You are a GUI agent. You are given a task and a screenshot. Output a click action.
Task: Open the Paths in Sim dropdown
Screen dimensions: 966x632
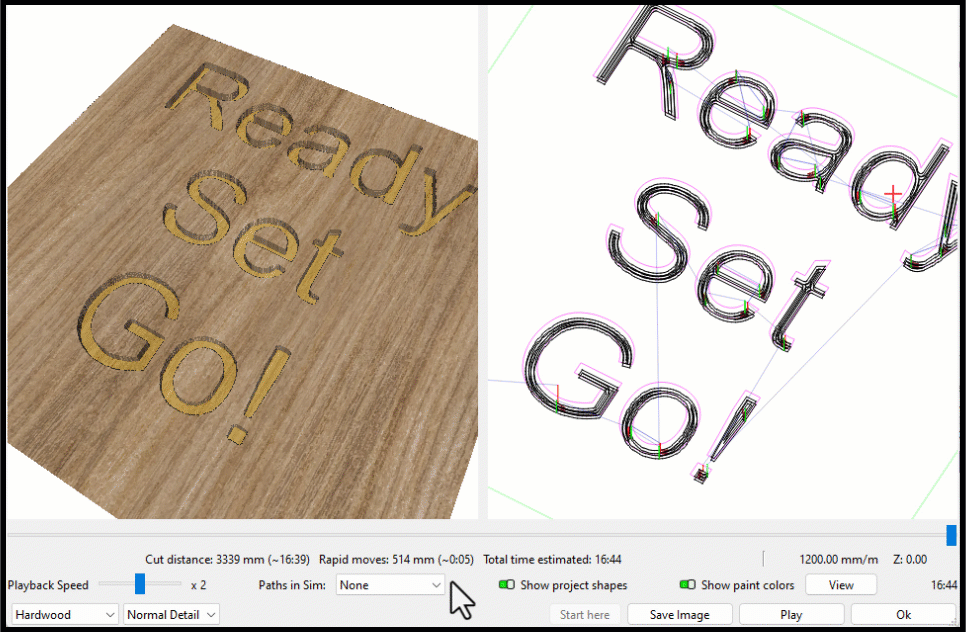[390, 585]
